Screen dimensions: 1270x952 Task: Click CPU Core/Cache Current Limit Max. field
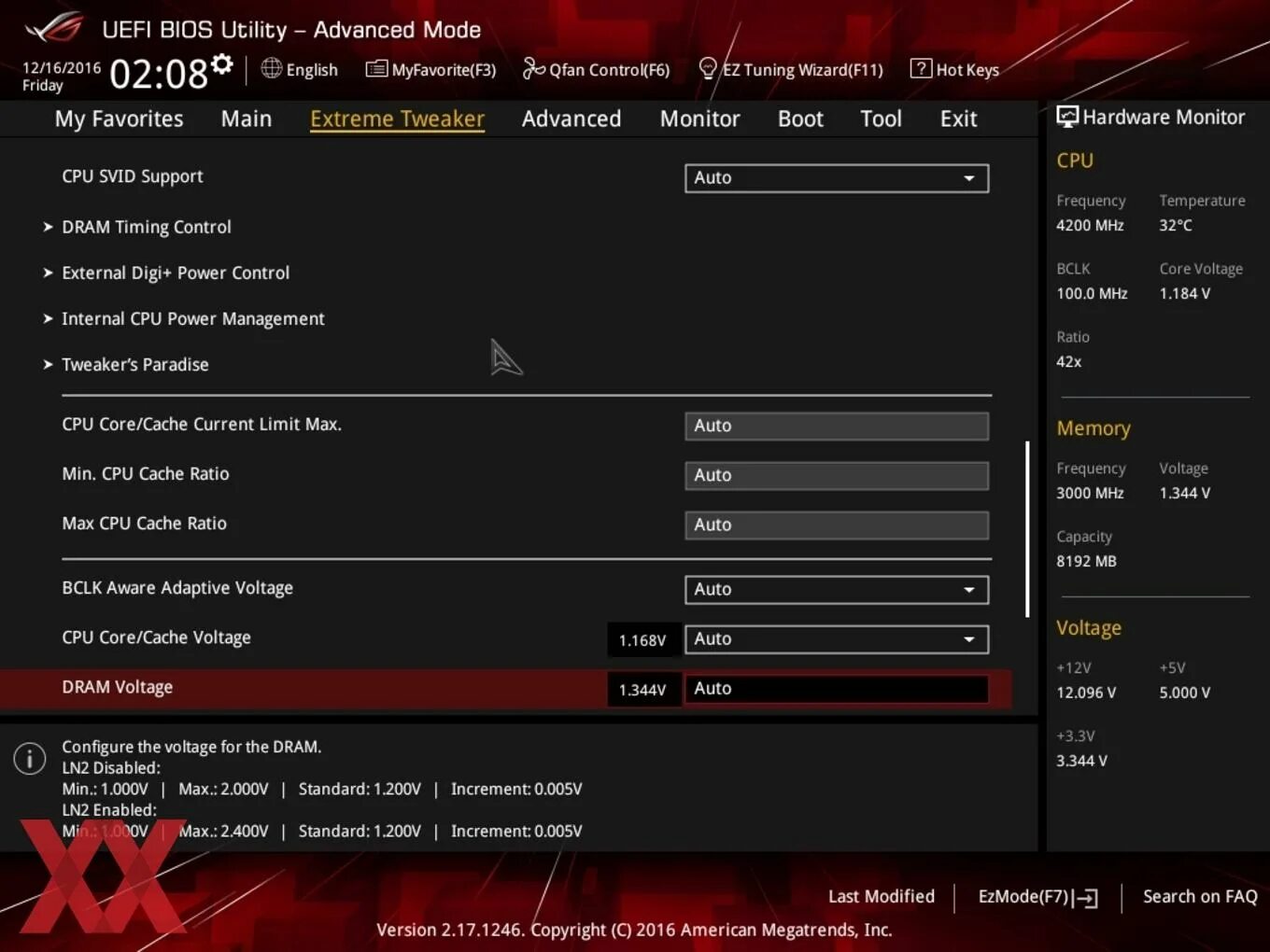click(837, 426)
